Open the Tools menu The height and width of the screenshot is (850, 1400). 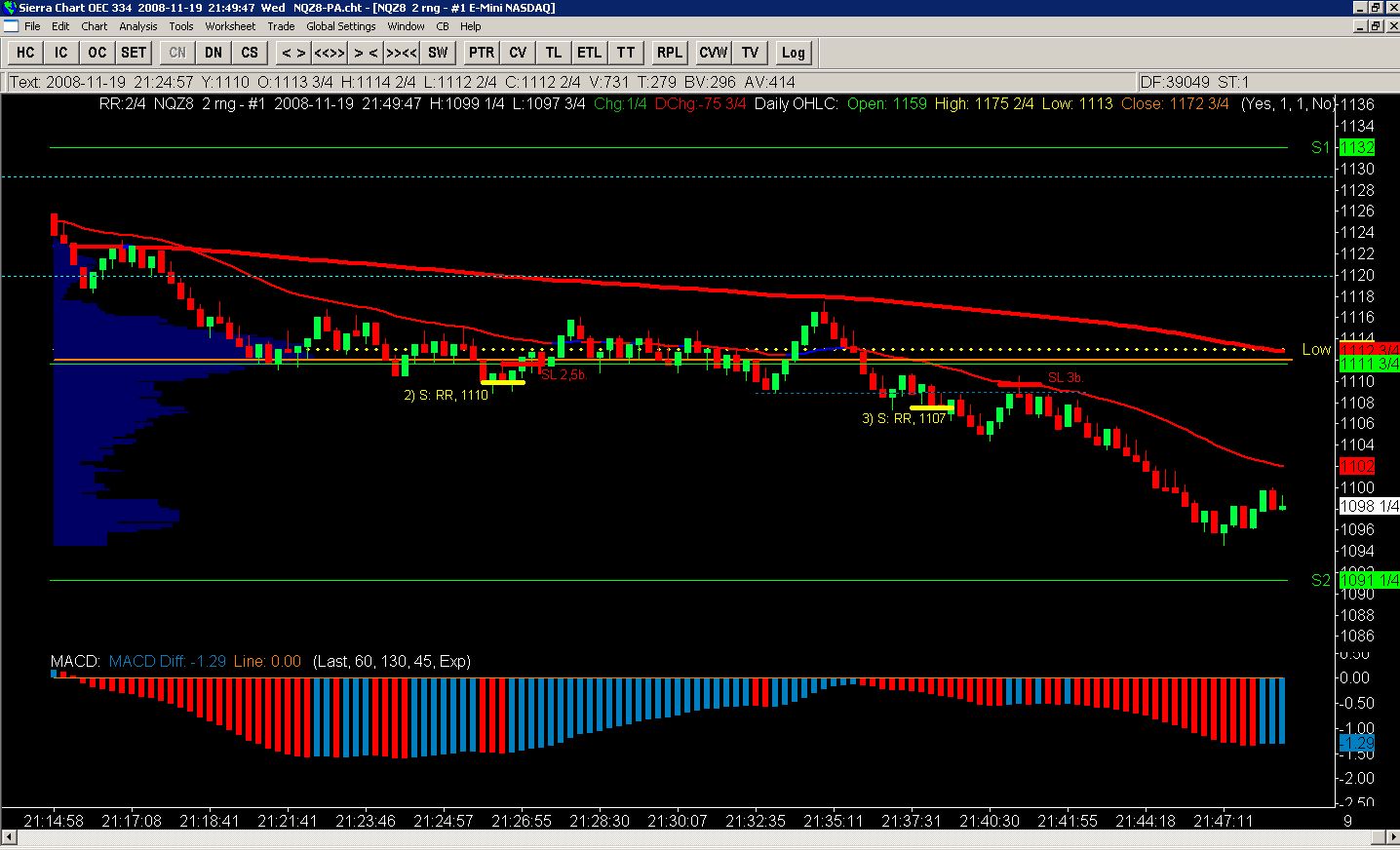click(x=181, y=26)
